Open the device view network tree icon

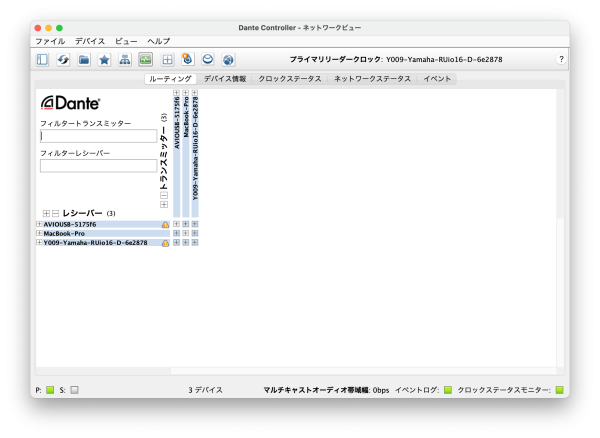[x=125, y=60]
